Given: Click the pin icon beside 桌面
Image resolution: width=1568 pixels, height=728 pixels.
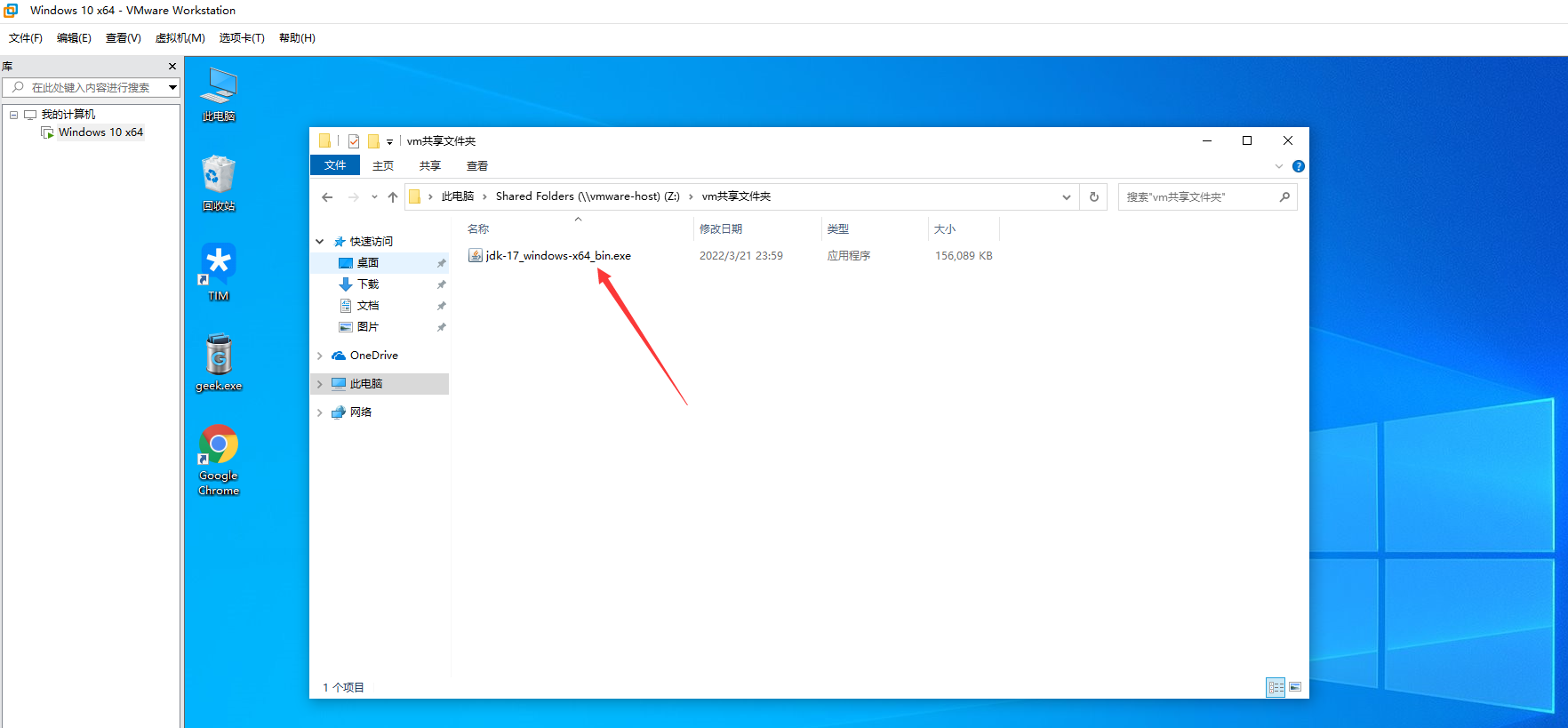Looking at the screenshot, I should point(441,263).
